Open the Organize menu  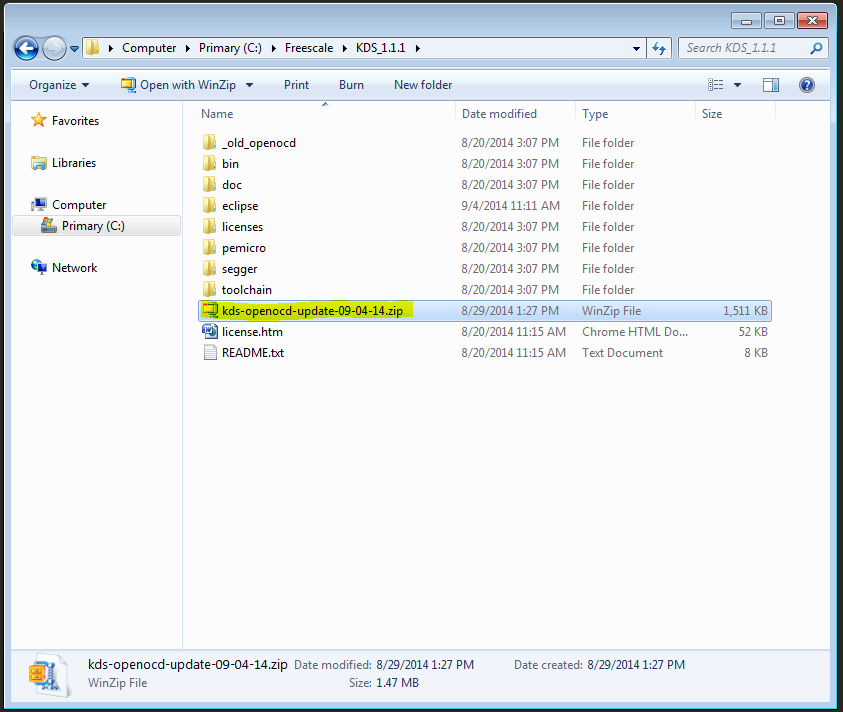(59, 85)
